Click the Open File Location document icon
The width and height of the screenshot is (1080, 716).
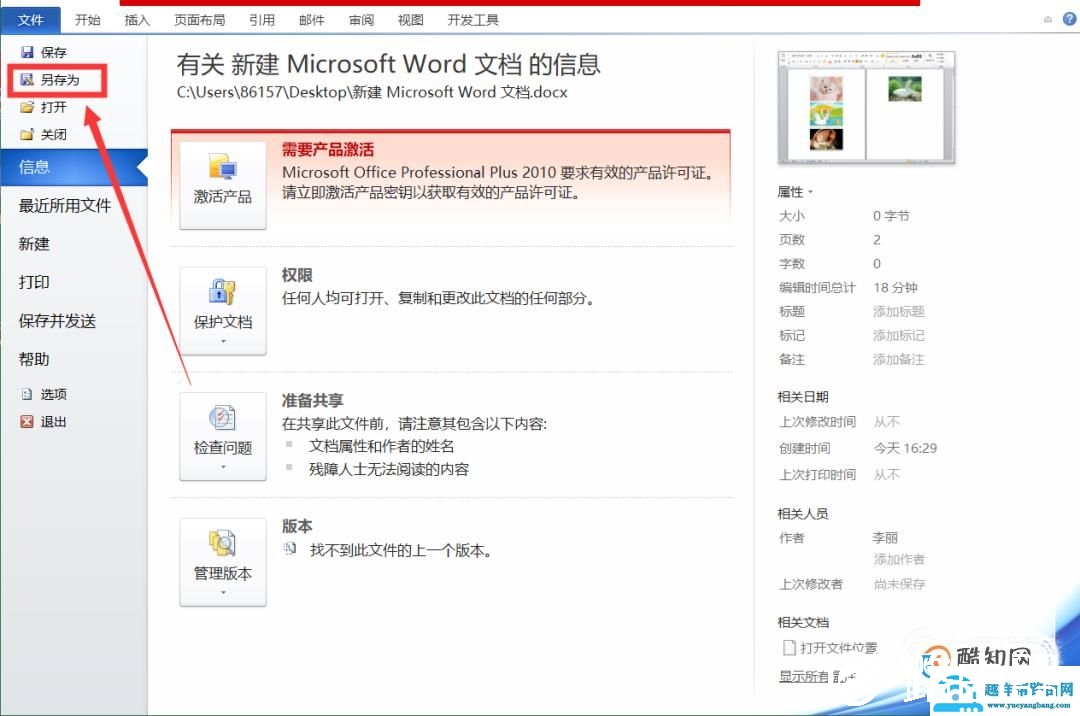pyautogui.click(x=789, y=647)
